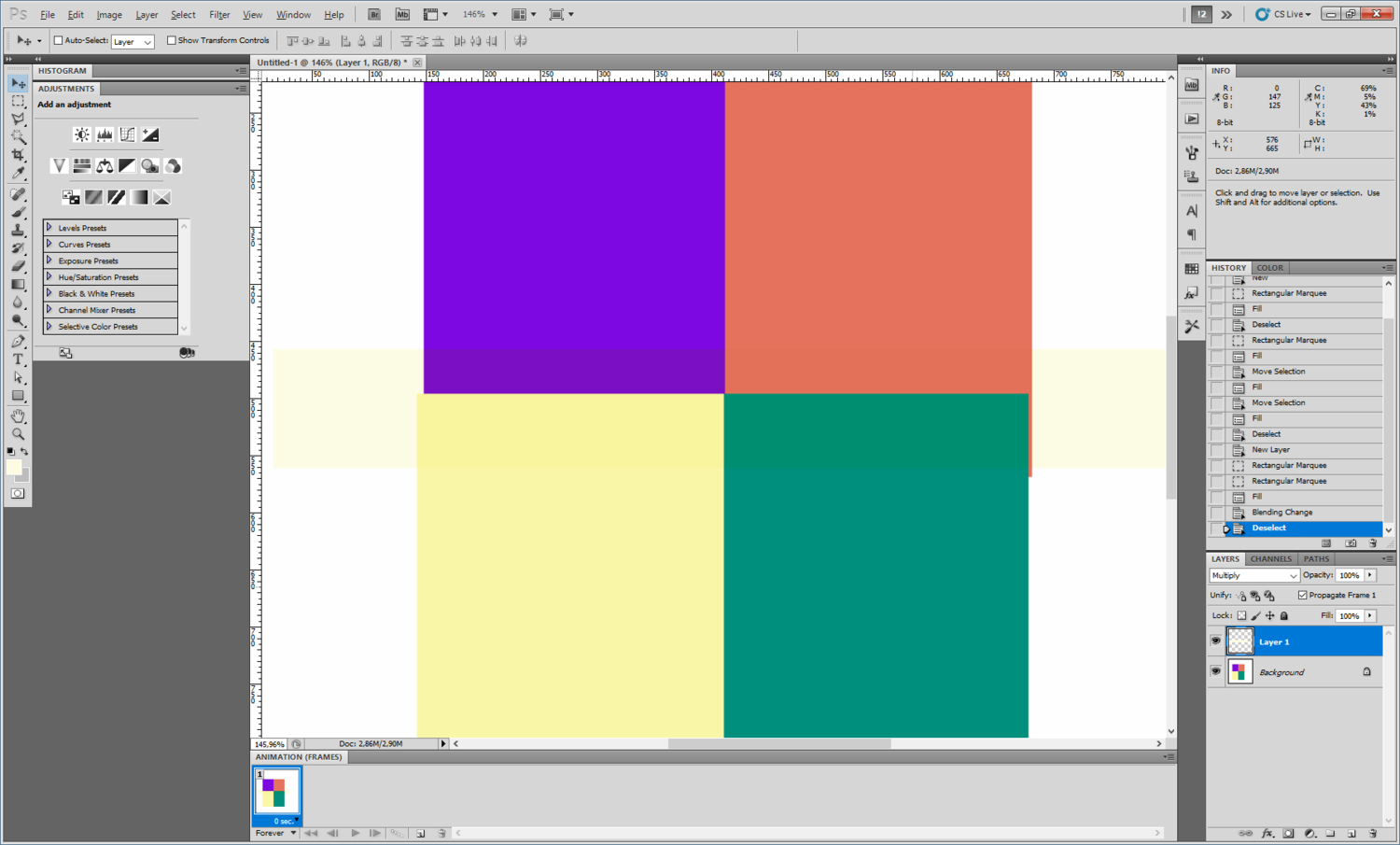The image size is (1400, 845).
Task: Add a Color Balance adjustment
Action: pos(105,166)
